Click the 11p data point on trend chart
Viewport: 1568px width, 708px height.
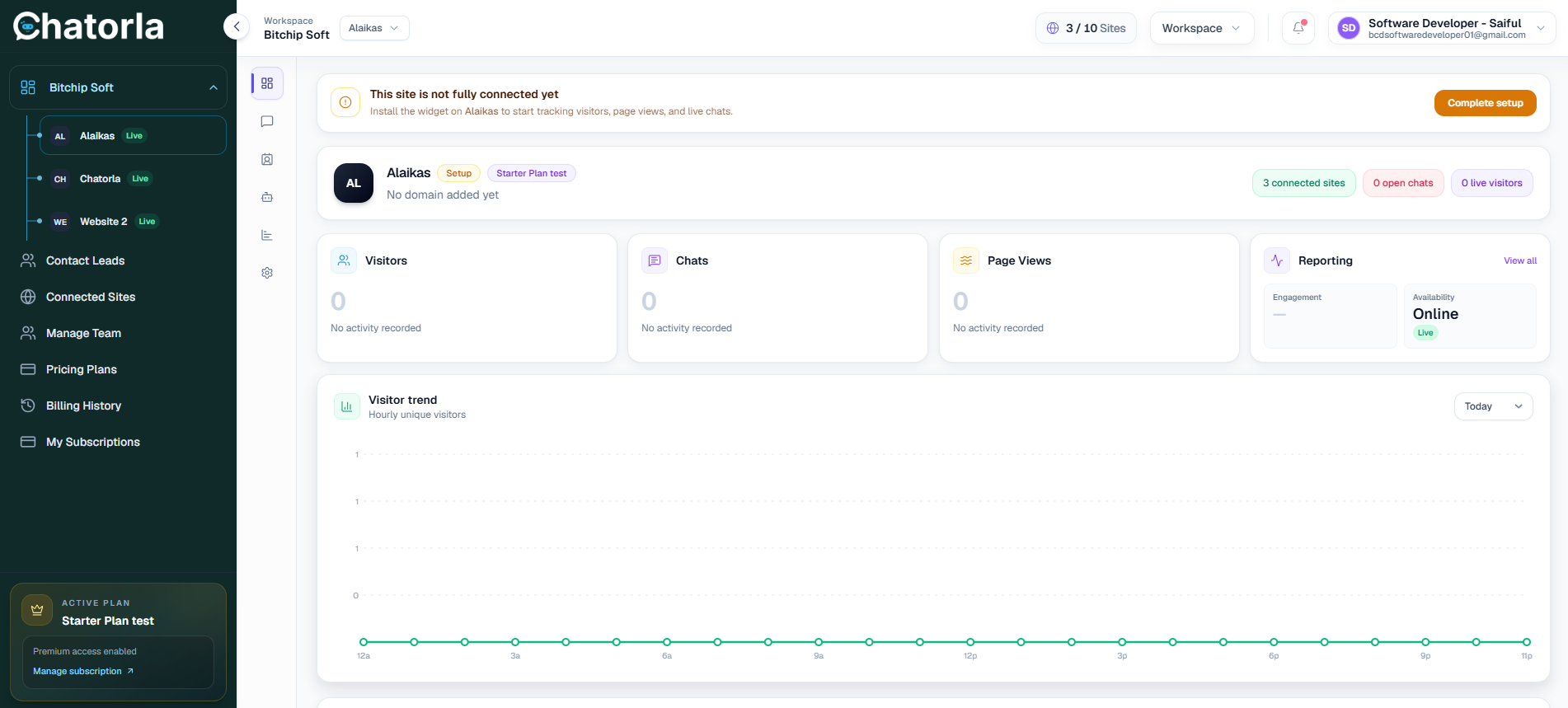(x=1526, y=641)
